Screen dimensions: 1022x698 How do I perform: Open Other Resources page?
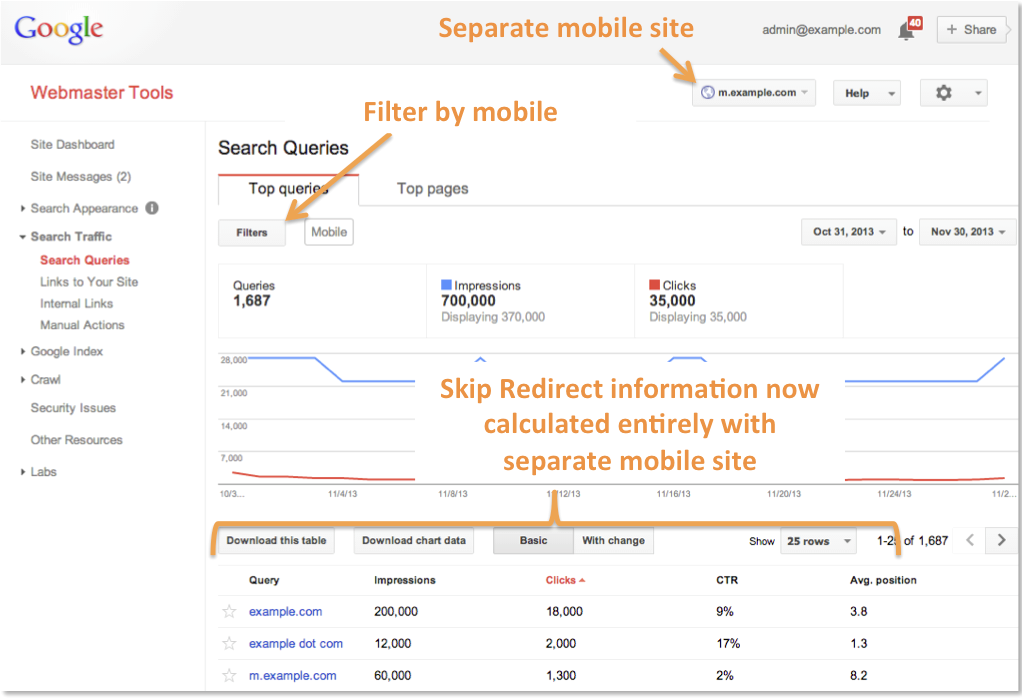tap(76, 440)
